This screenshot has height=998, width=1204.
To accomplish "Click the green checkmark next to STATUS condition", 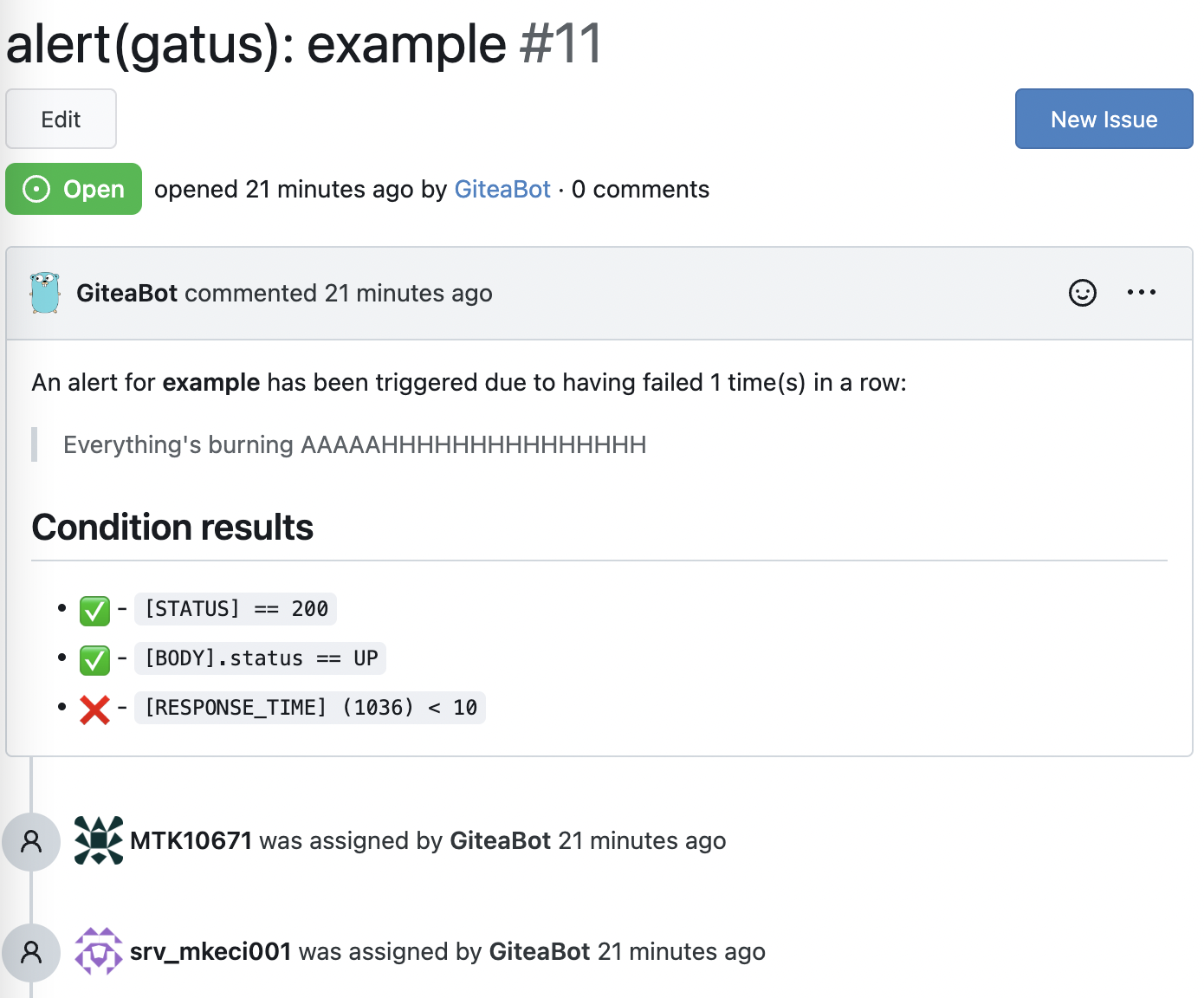I will 94,610.
